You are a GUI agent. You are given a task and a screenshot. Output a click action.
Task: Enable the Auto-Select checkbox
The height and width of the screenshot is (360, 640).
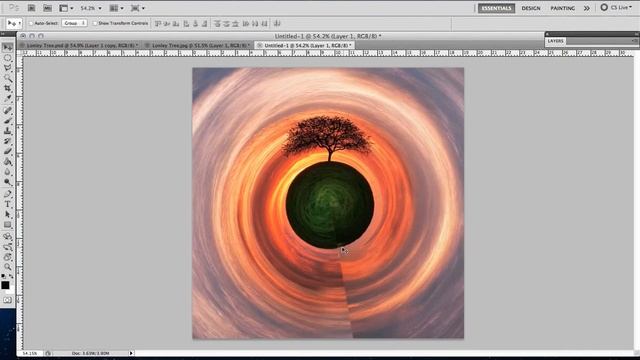pos(31,23)
